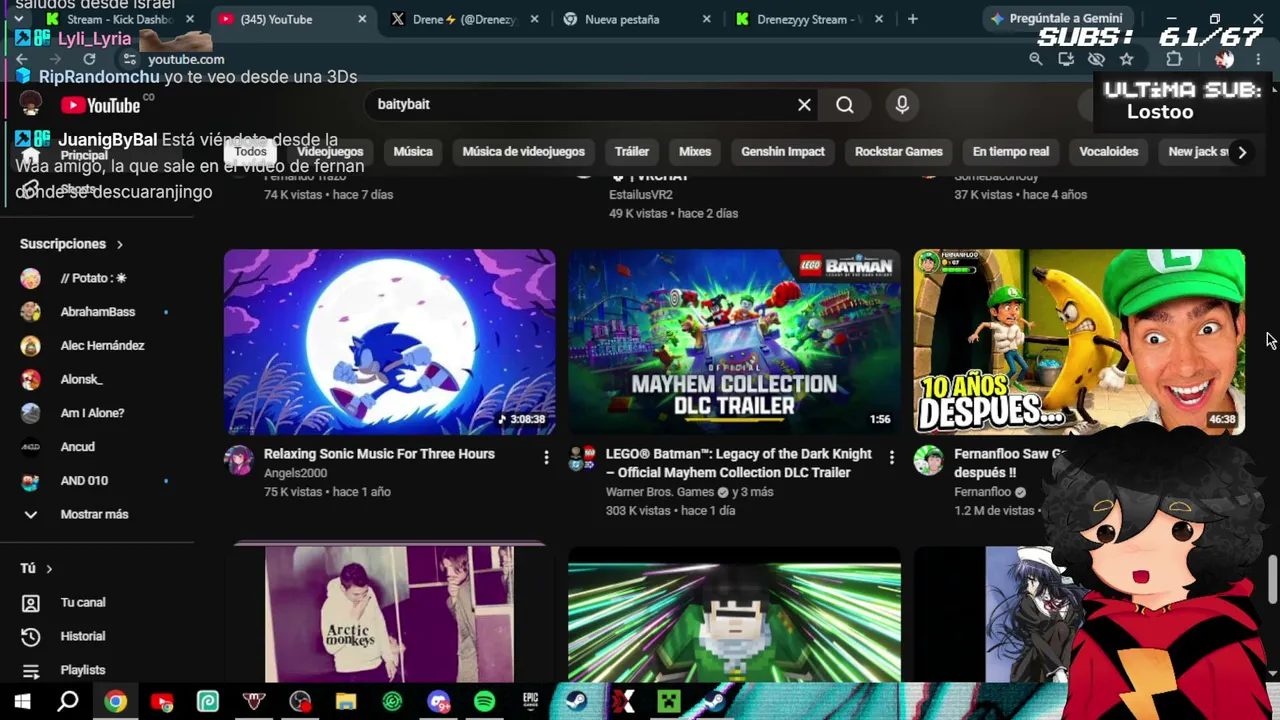Viewport: 1280px width, 720px height.
Task: Close the (345) YouTube tab
Action: [x=362, y=19]
